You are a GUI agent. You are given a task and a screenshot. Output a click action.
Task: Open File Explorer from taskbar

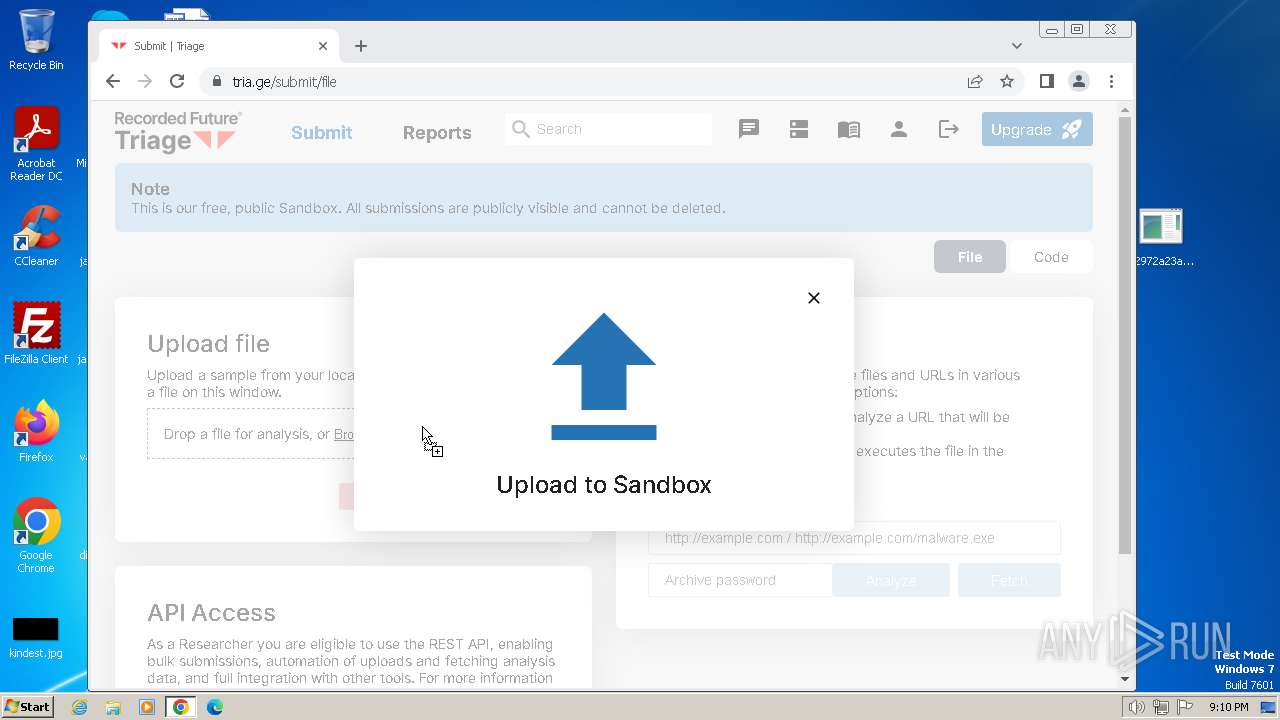click(113, 707)
